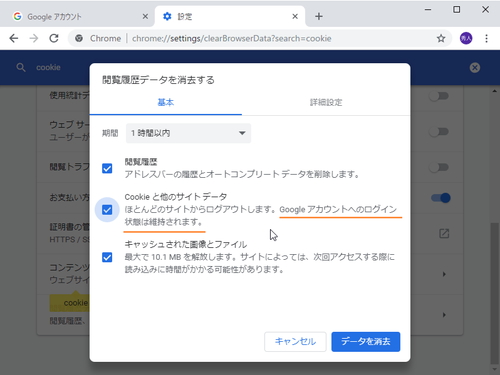
Task: Click the キャンセル button
Action: click(x=295, y=342)
